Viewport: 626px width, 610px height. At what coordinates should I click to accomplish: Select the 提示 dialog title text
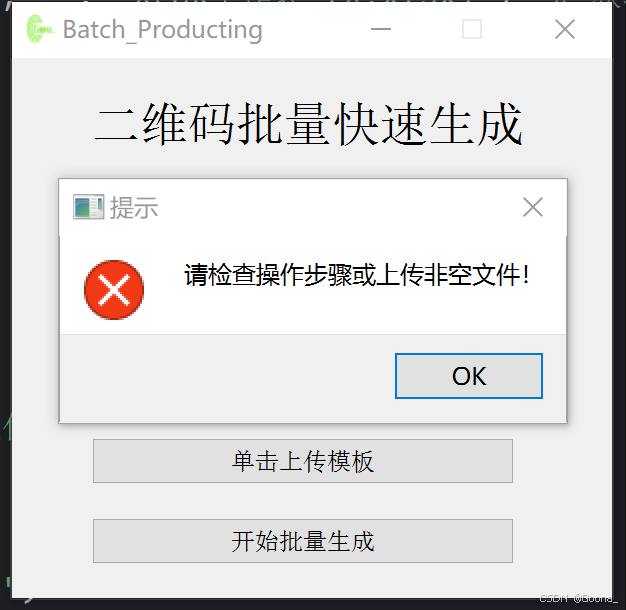[x=134, y=208]
